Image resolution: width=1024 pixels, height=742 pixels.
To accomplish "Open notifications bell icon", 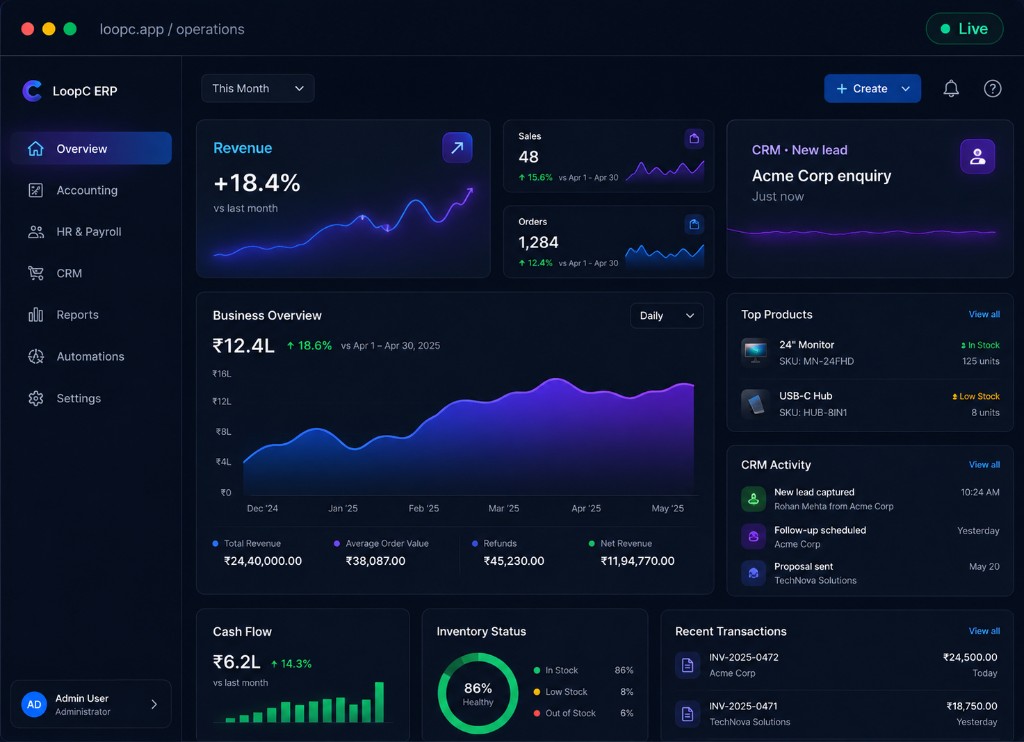I will 951,89.
